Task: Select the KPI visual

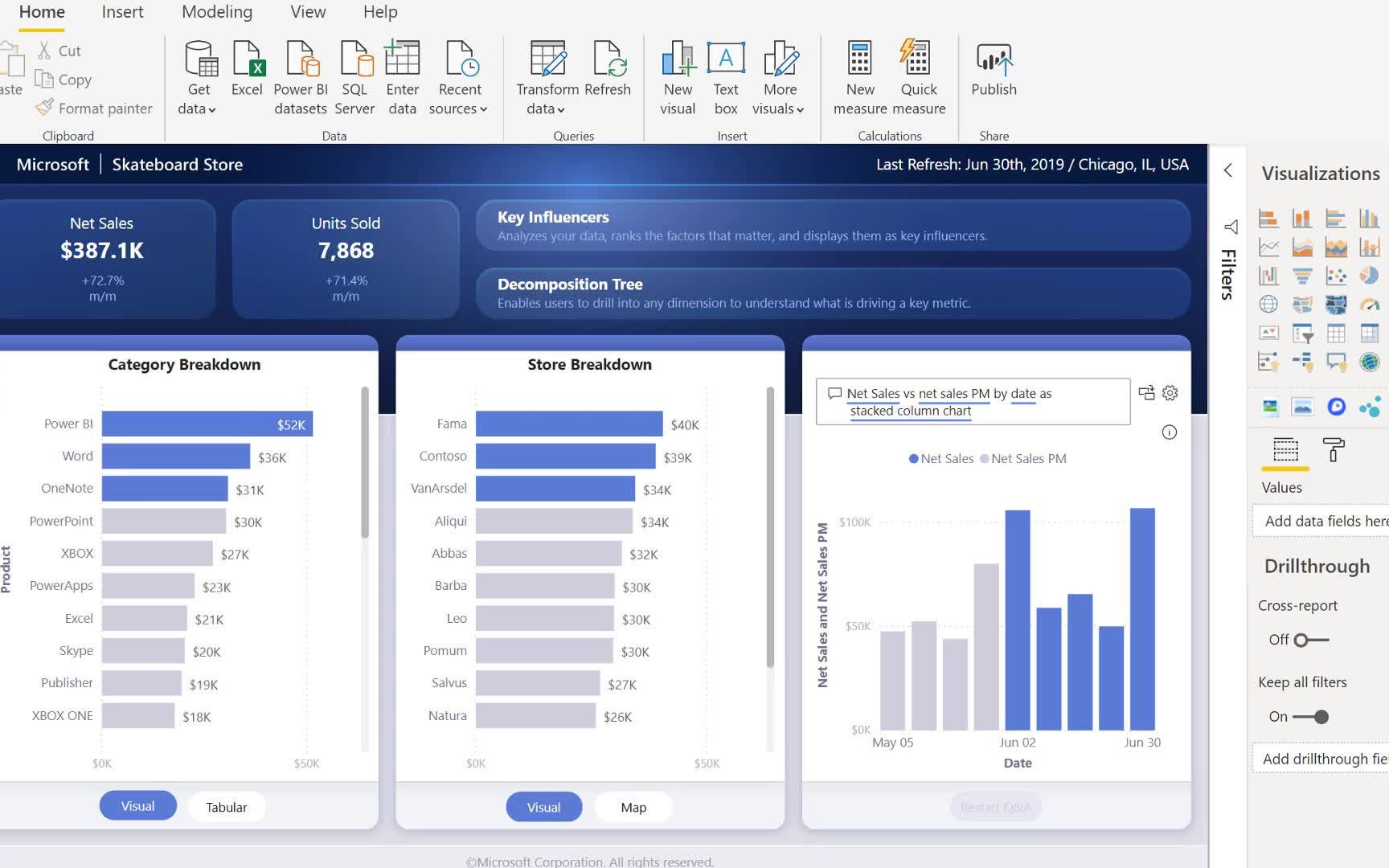Action: [x=1268, y=333]
